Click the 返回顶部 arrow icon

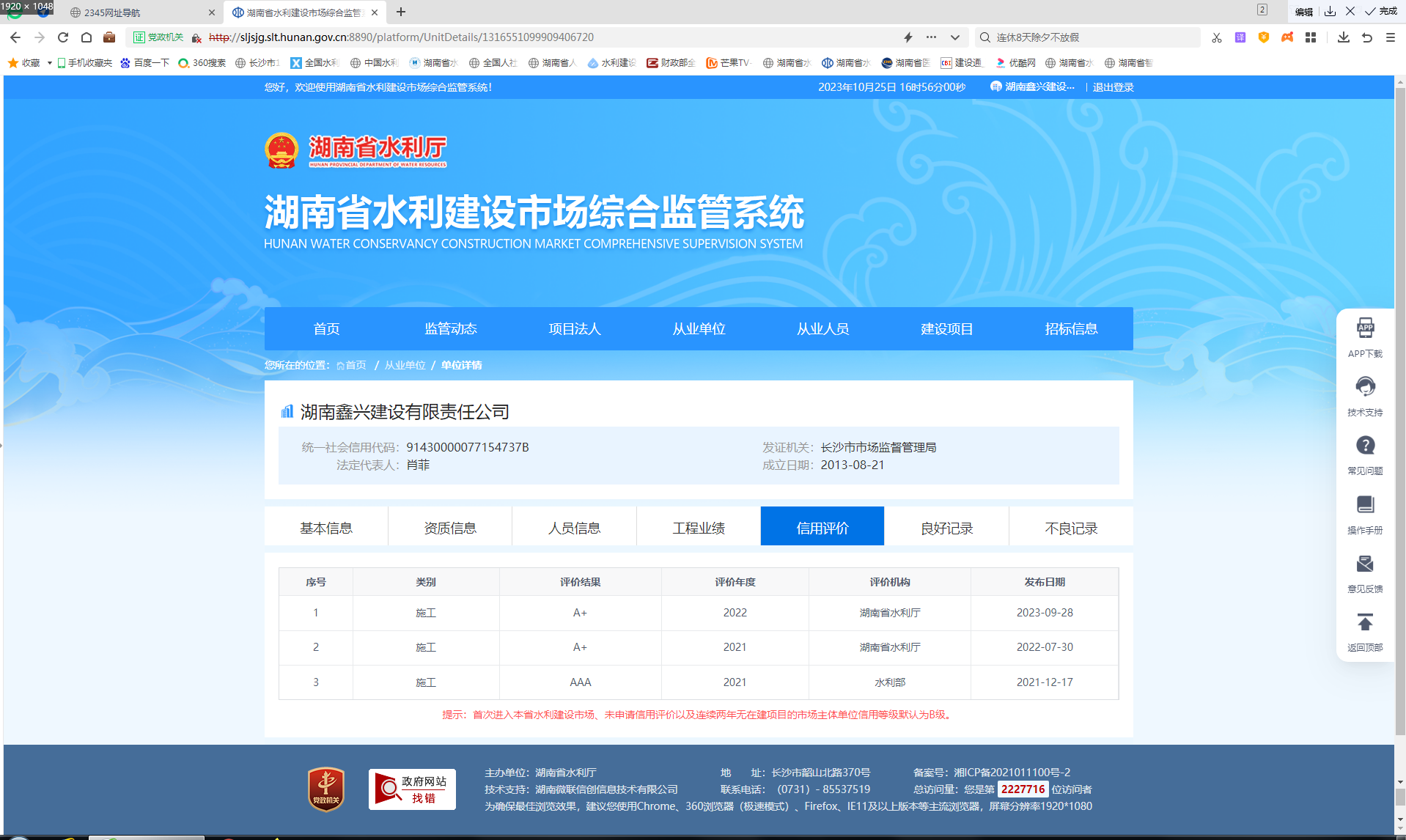point(1364,623)
